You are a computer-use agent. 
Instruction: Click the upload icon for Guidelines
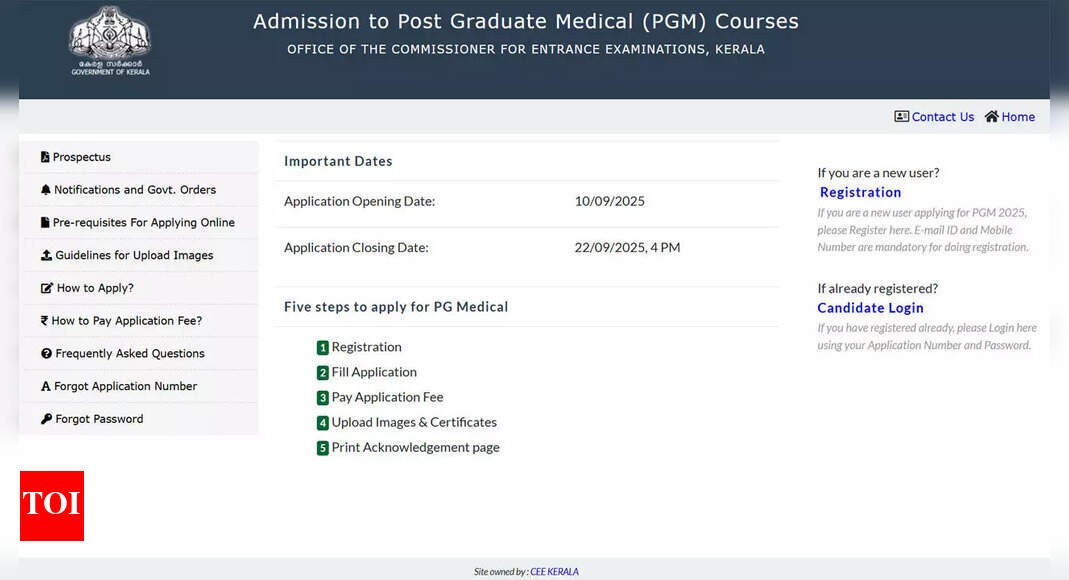46,255
